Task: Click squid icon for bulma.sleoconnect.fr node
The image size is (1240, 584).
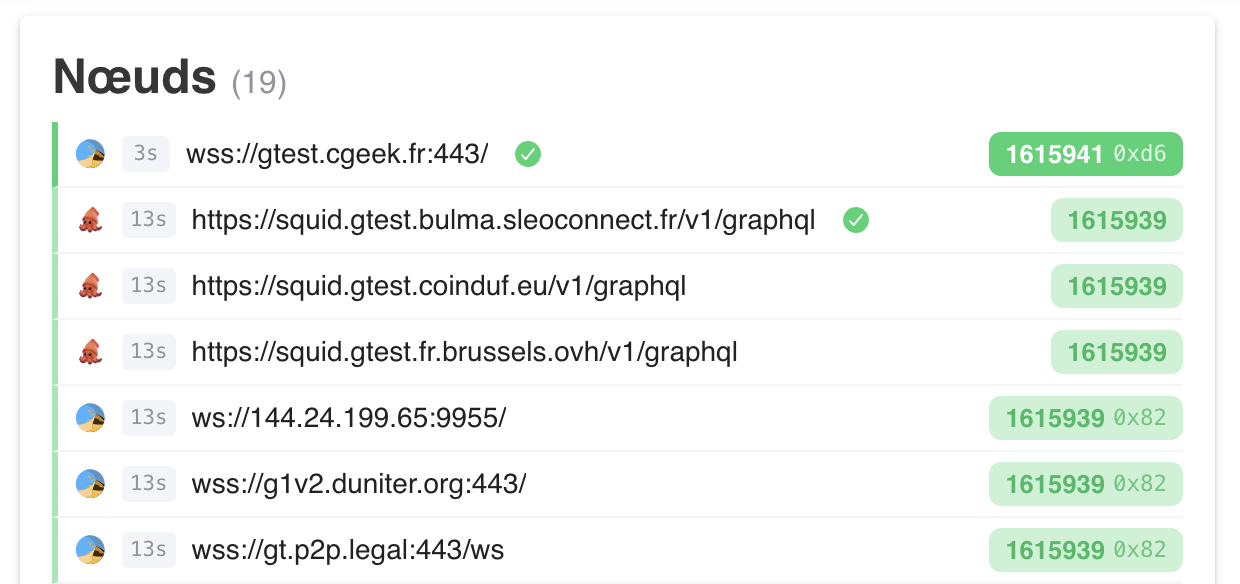Action: click(x=91, y=220)
